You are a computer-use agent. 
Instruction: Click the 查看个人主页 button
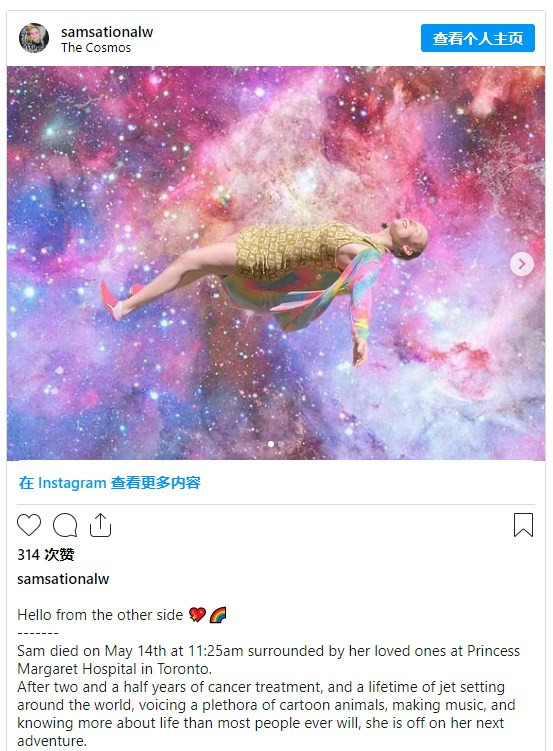click(478, 38)
